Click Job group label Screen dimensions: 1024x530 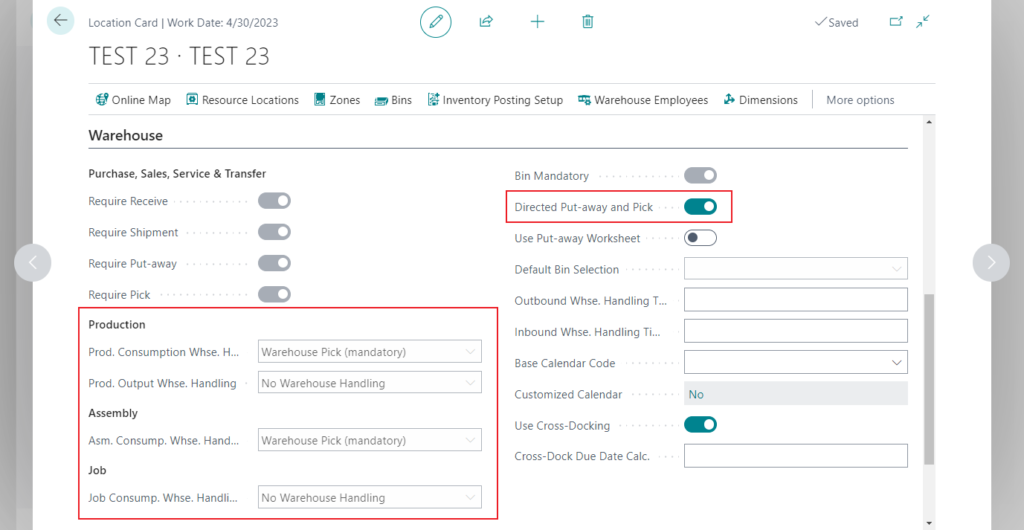[97, 469]
